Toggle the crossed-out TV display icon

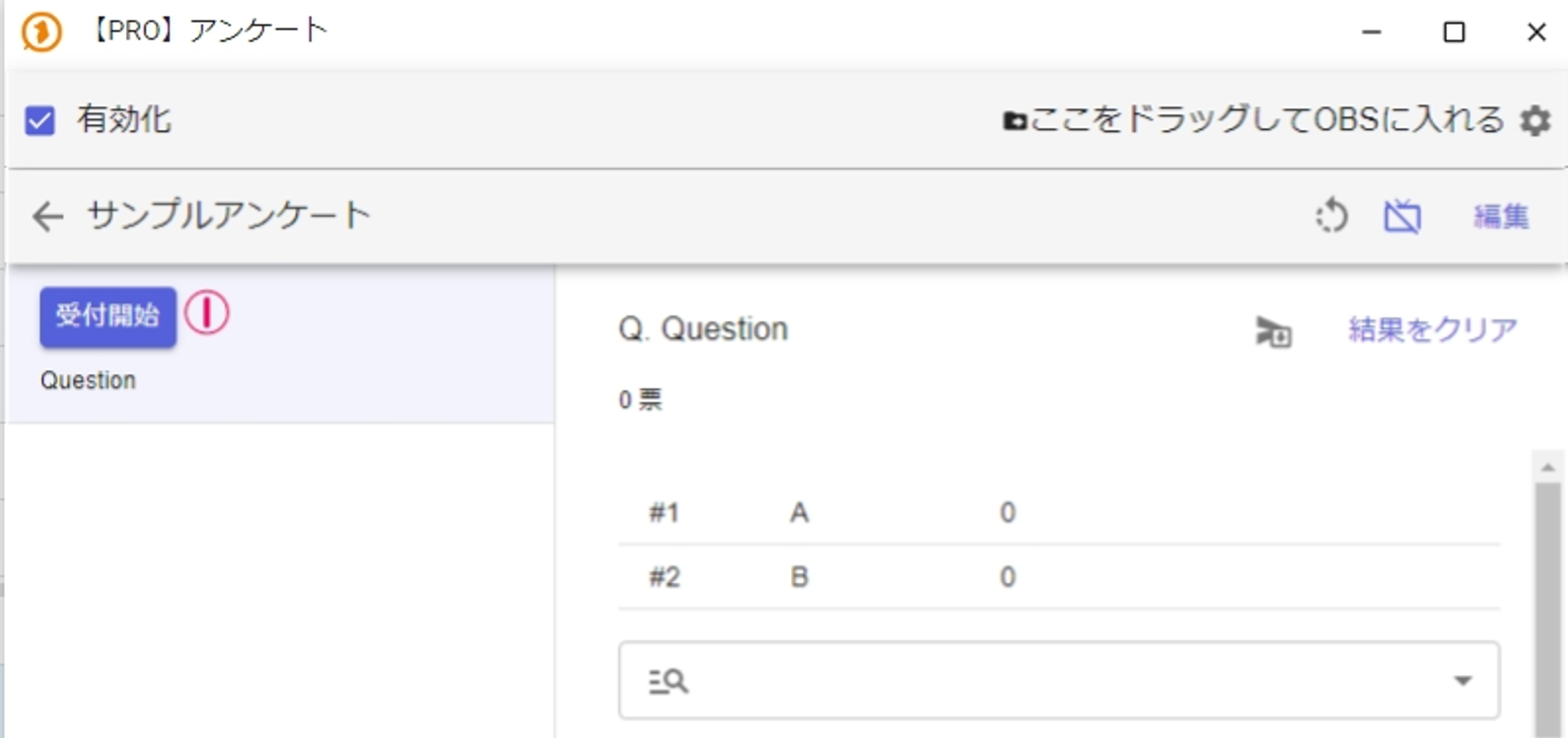click(x=1401, y=216)
